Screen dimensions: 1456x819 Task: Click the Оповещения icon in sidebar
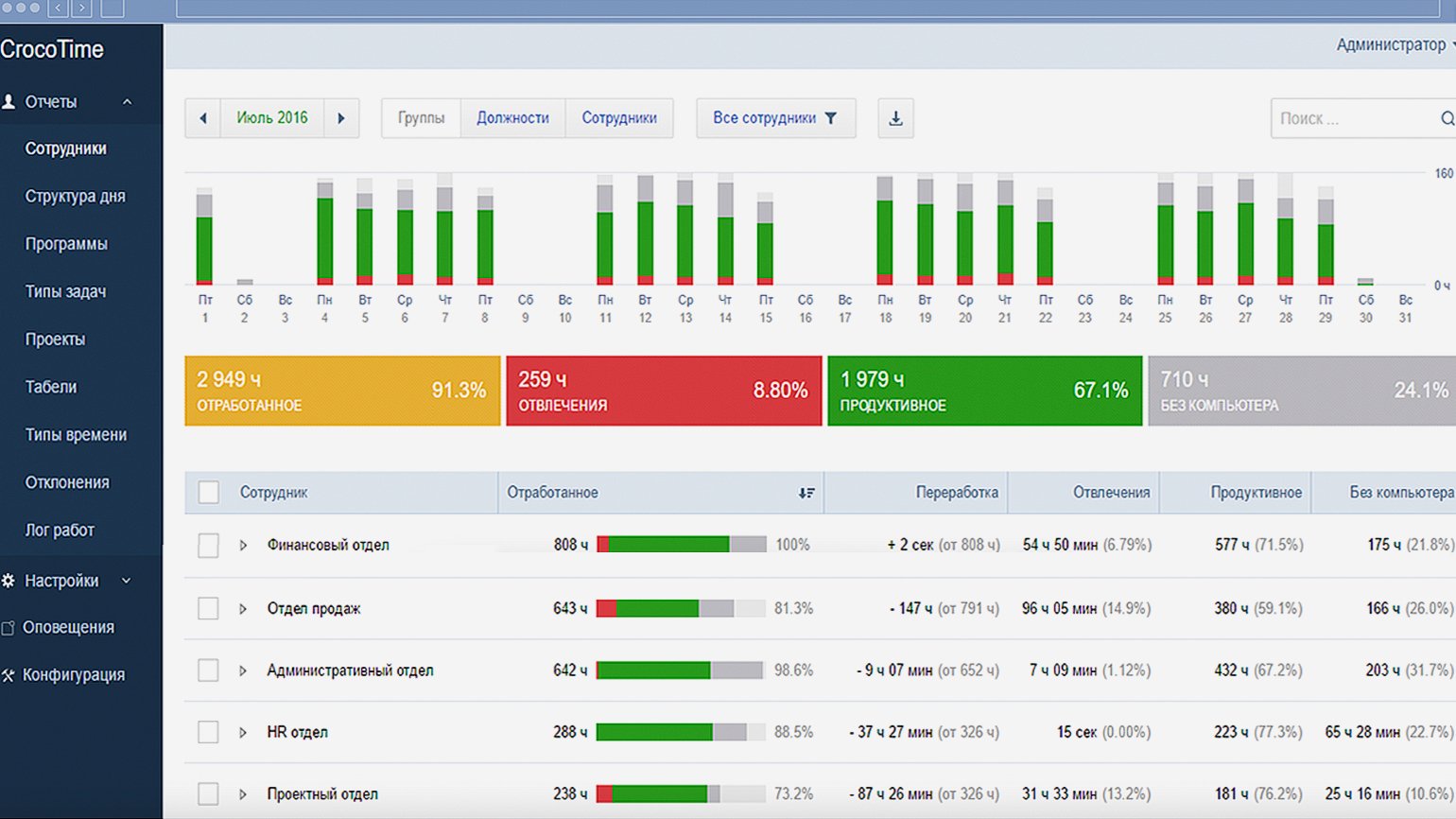(x=9, y=628)
